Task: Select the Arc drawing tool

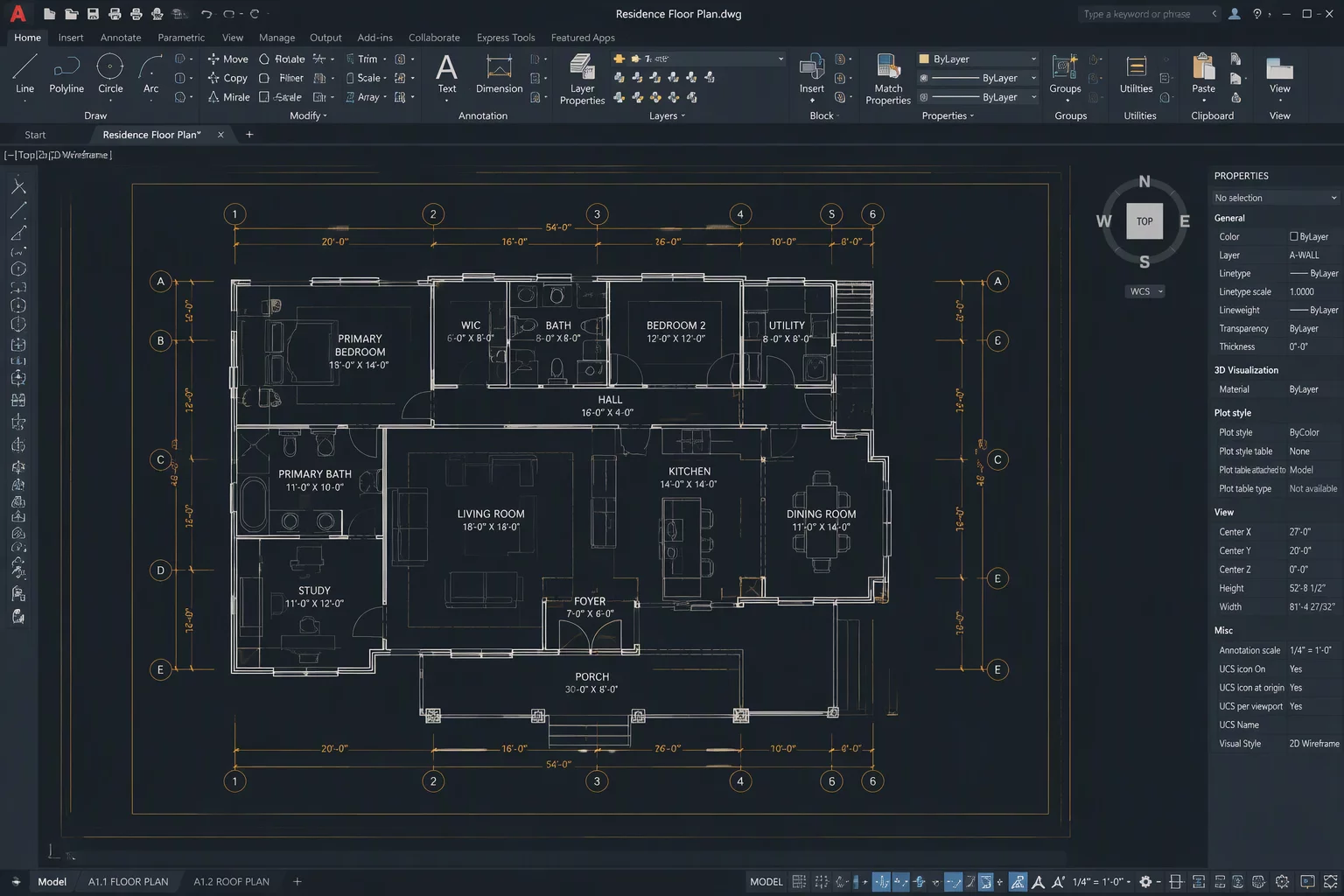Action: pyautogui.click(x=150, y=74)
